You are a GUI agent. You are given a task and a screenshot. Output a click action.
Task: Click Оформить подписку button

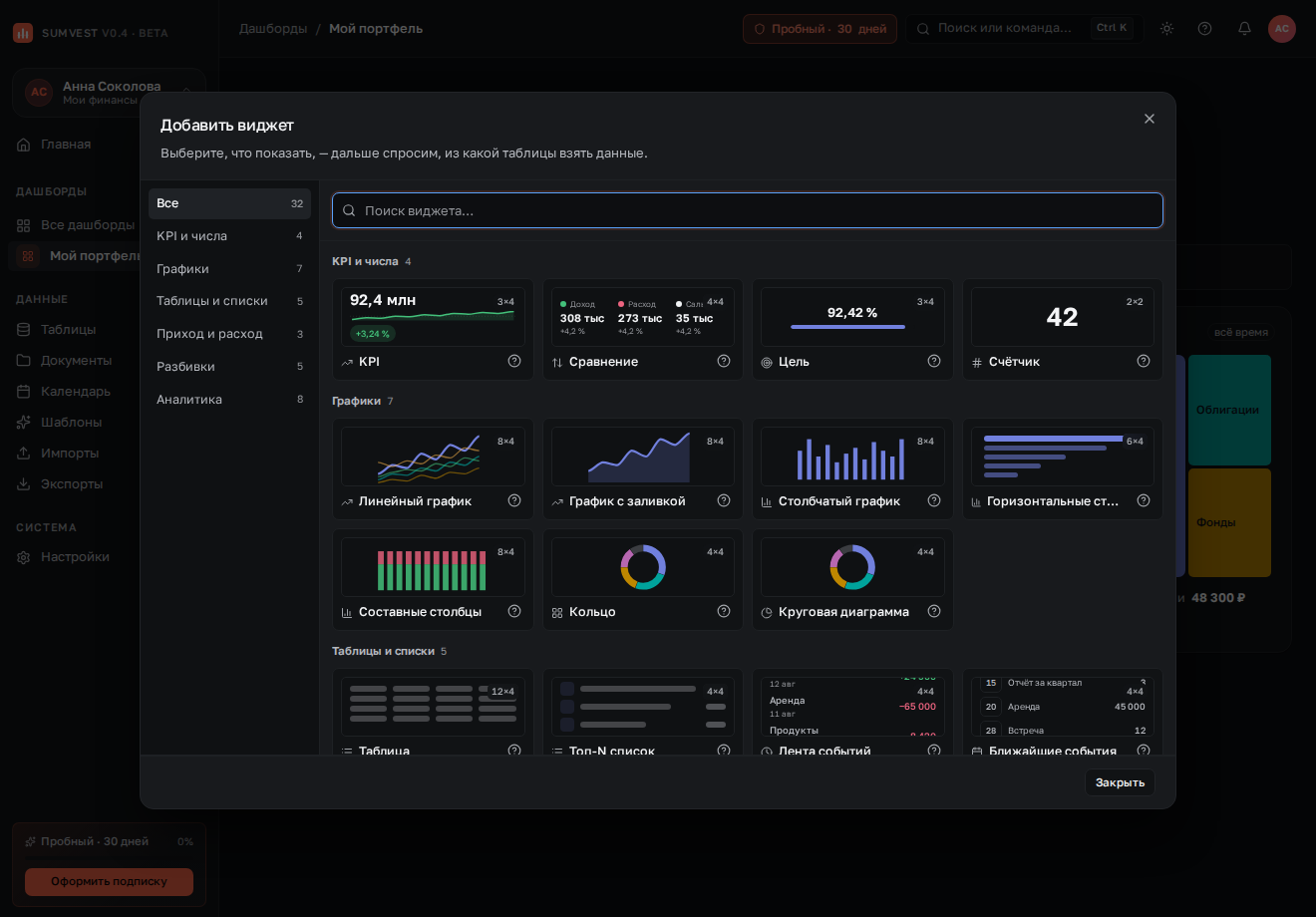pos(109,881)
